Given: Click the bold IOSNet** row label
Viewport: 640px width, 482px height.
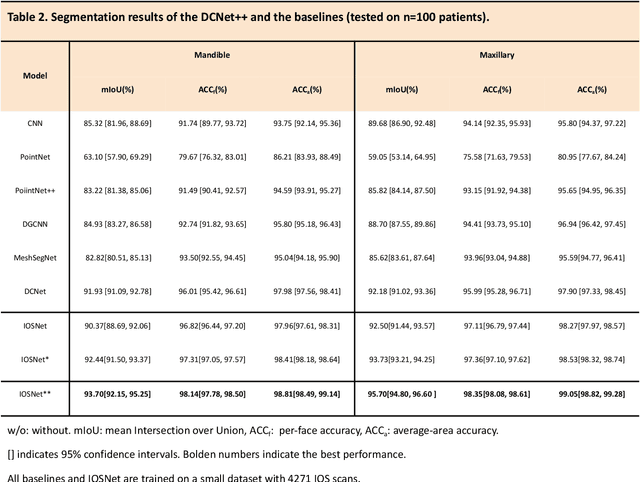Looking at the screenshot, I should [x=34, y=393].
